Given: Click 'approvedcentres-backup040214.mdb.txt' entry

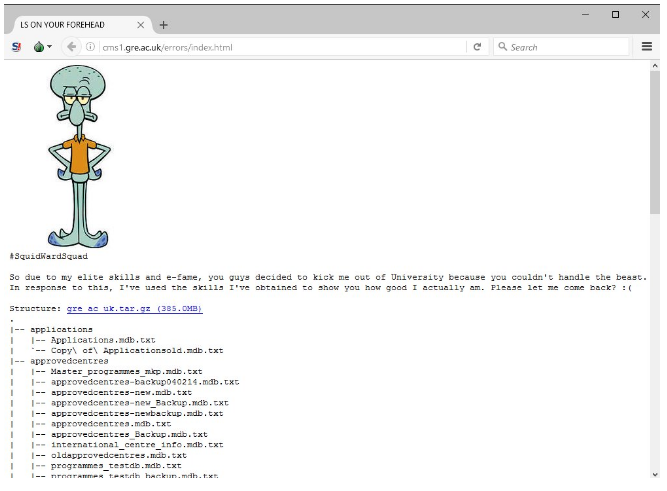Looking at the screenshot, I should 145,382.
